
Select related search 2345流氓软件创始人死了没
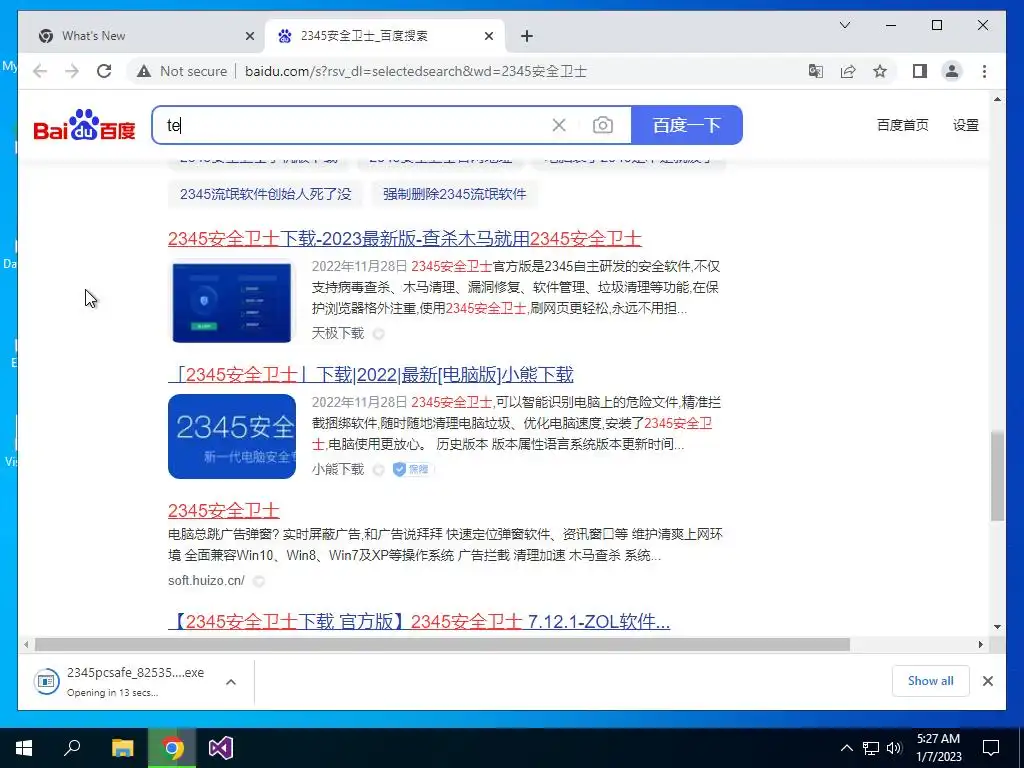[265, 194]
